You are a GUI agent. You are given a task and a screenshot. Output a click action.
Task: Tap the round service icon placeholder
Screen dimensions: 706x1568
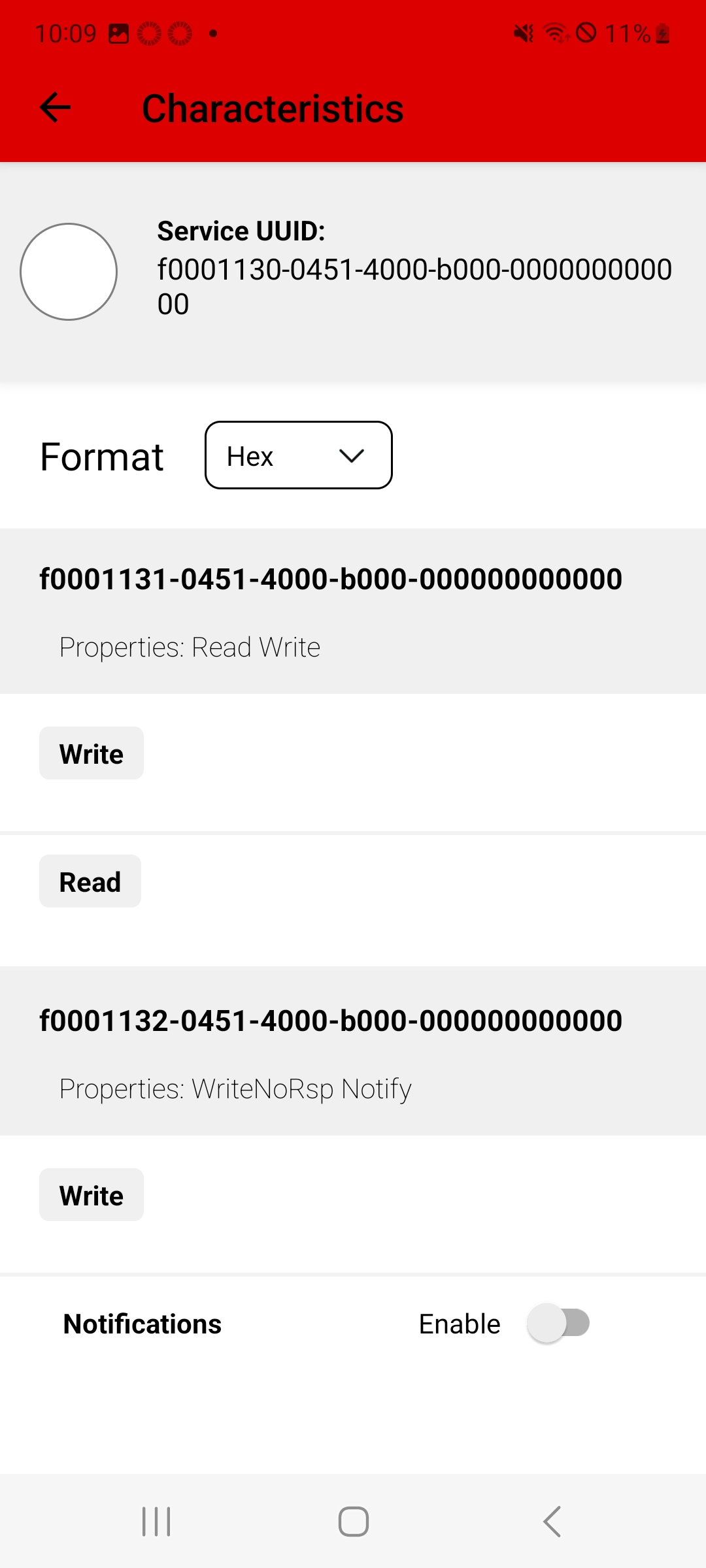[69, 272]
